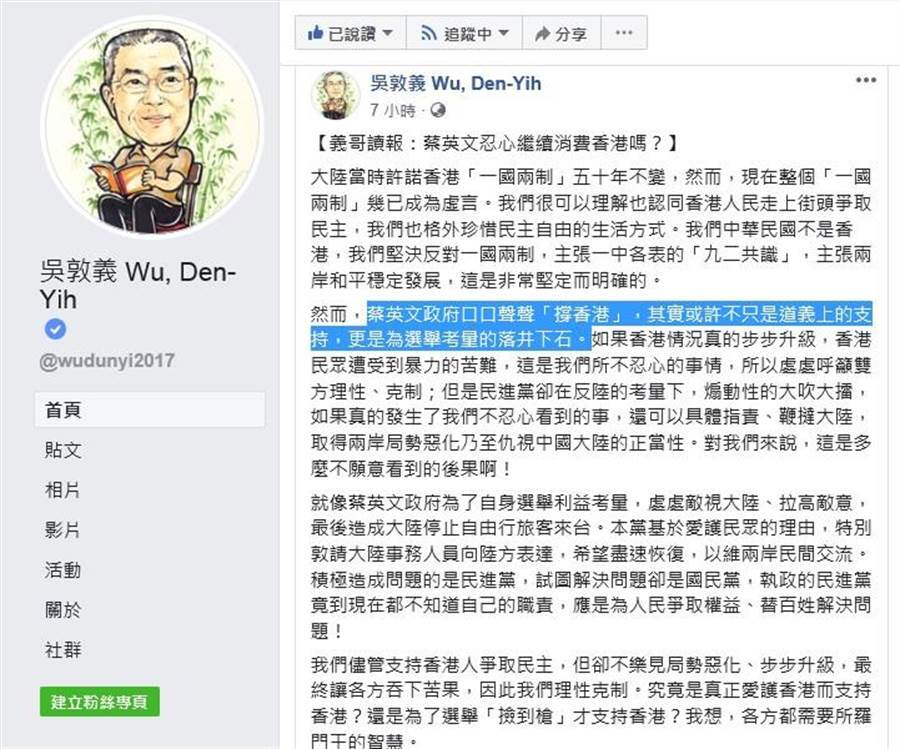This screenshot has height=749, width=900.
Task: Click the blue verified badge icon
Action: click(55, 329)
